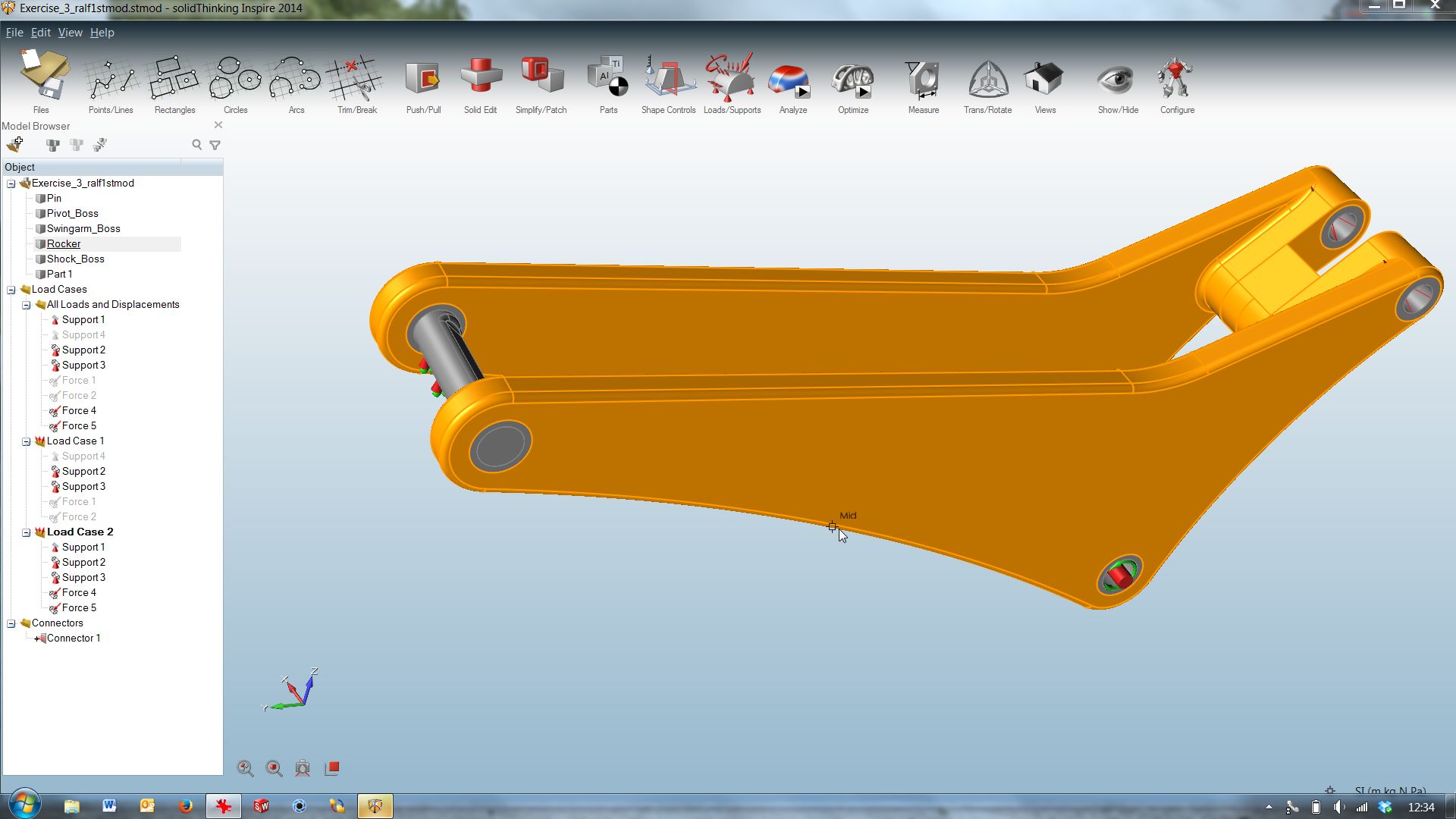Open the Edit menu
The image size is (1456, 819).
[40, 33]
